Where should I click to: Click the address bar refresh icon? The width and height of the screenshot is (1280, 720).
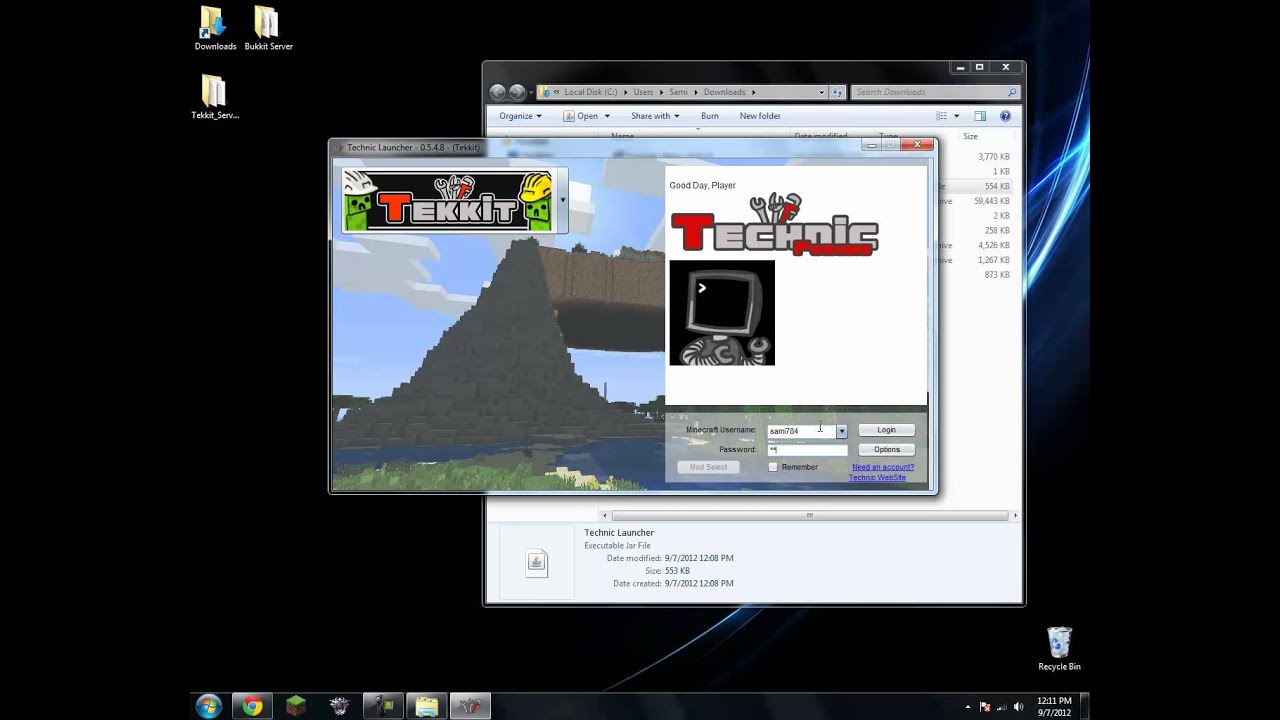tap(838, 92)
